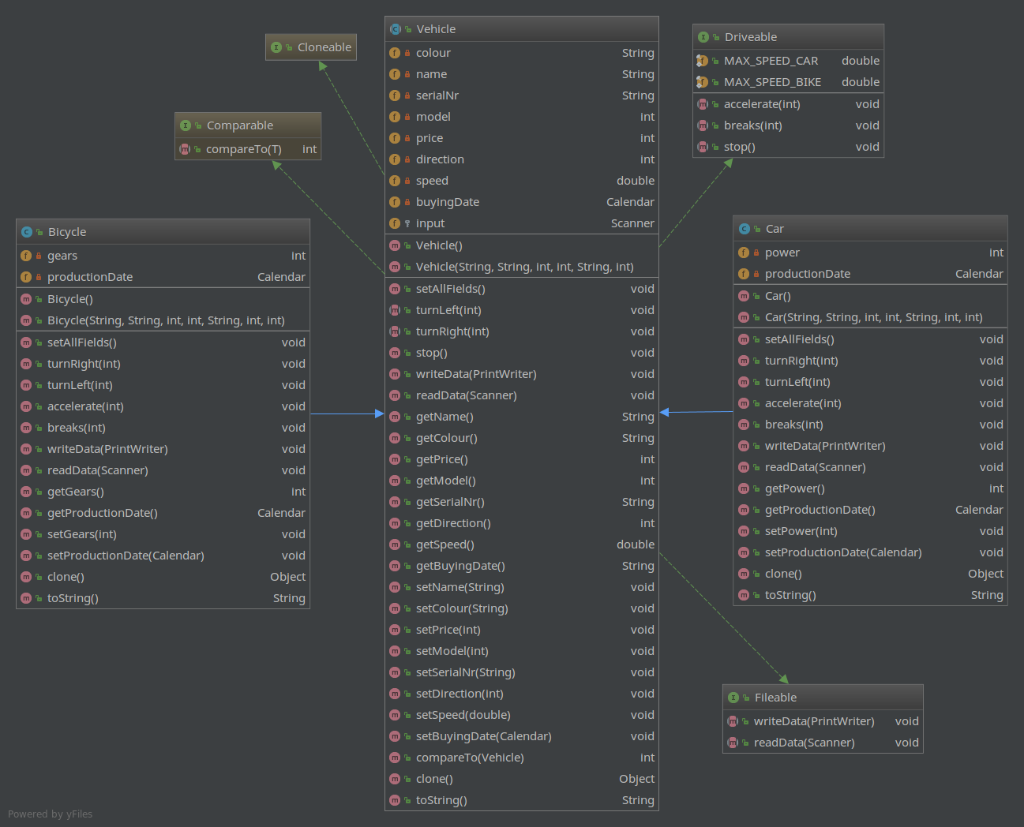This screenshot has width=1024, height=827.
Task: Click method icon beside Driveable's accelerate(int)
Action: point(703,105)
